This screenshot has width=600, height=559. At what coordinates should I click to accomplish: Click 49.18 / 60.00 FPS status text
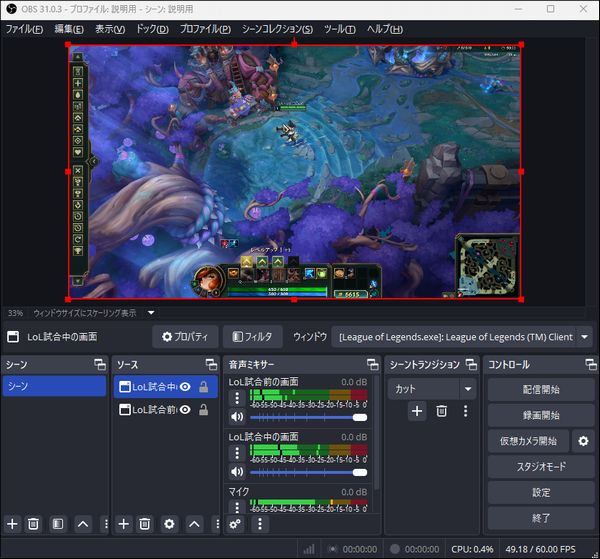click(x=540, y=549)
